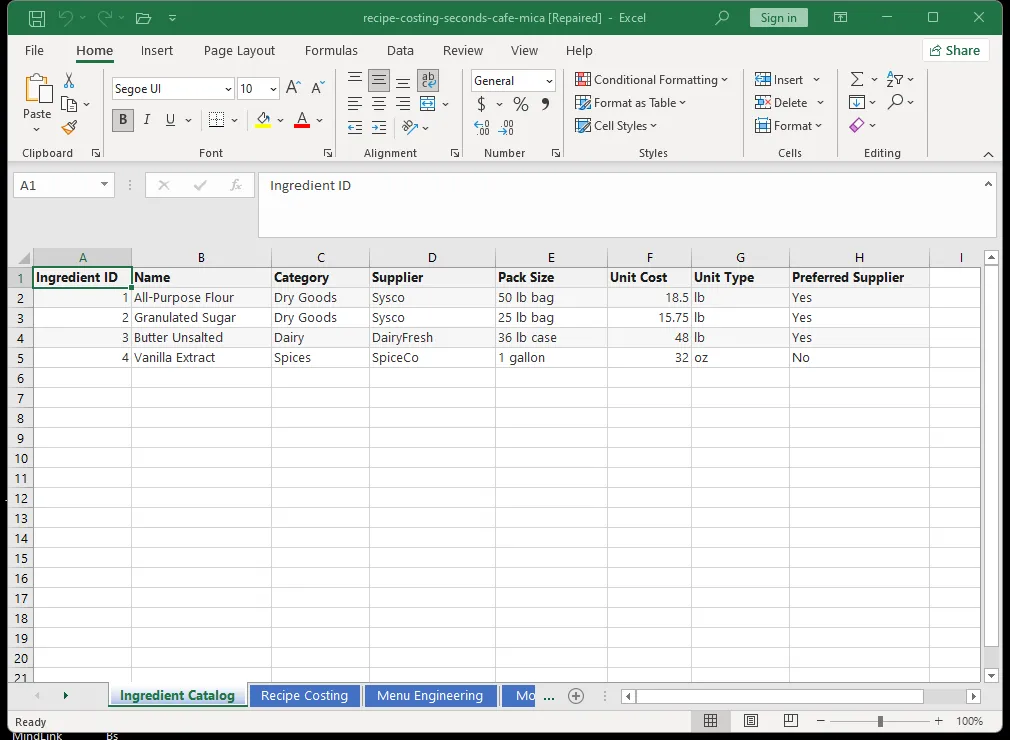Viewport: 1010px width, 740px height.
Task: Click the Share button
Action: click(955, 50)
